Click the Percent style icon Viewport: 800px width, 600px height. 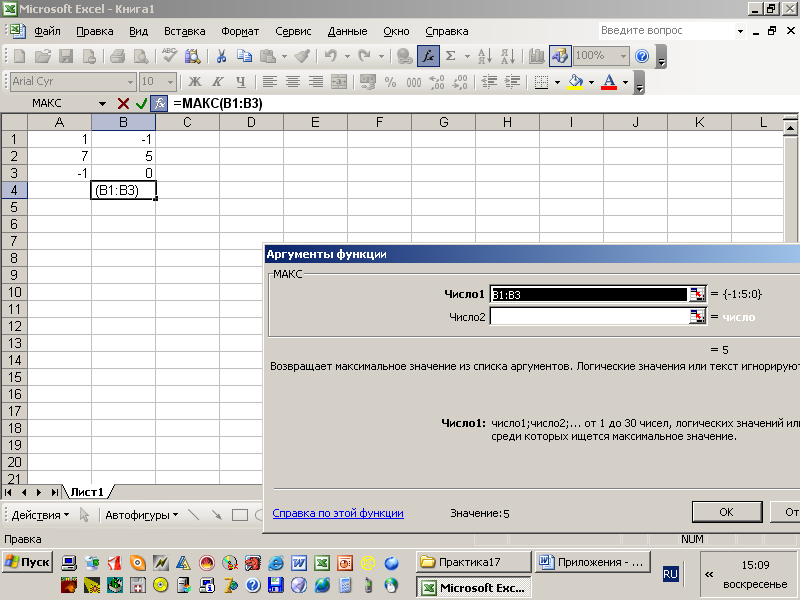point(390,82)
